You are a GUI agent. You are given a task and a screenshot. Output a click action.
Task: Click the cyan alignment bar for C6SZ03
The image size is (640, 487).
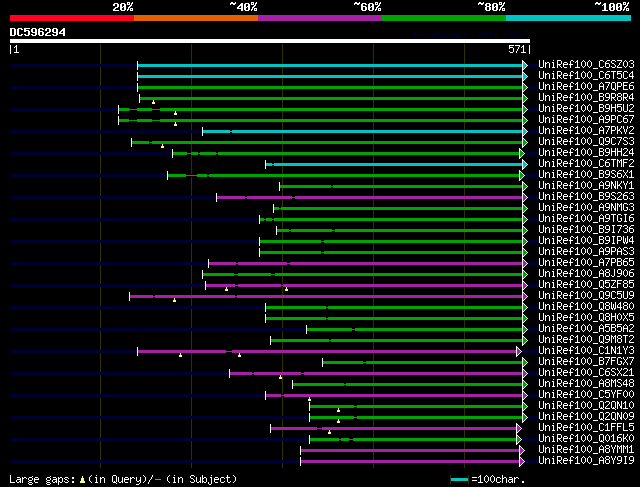click(x=332, y=65)
